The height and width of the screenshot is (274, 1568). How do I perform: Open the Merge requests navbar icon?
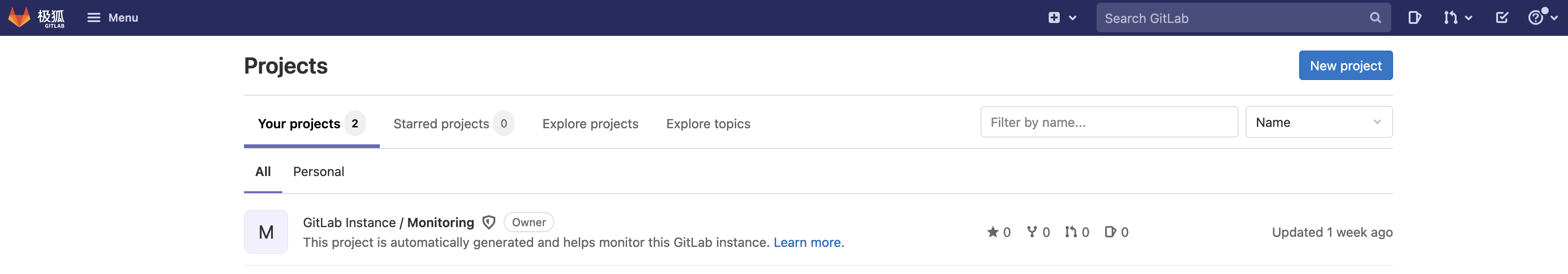pyautogui.click(x=1450, y=17)
